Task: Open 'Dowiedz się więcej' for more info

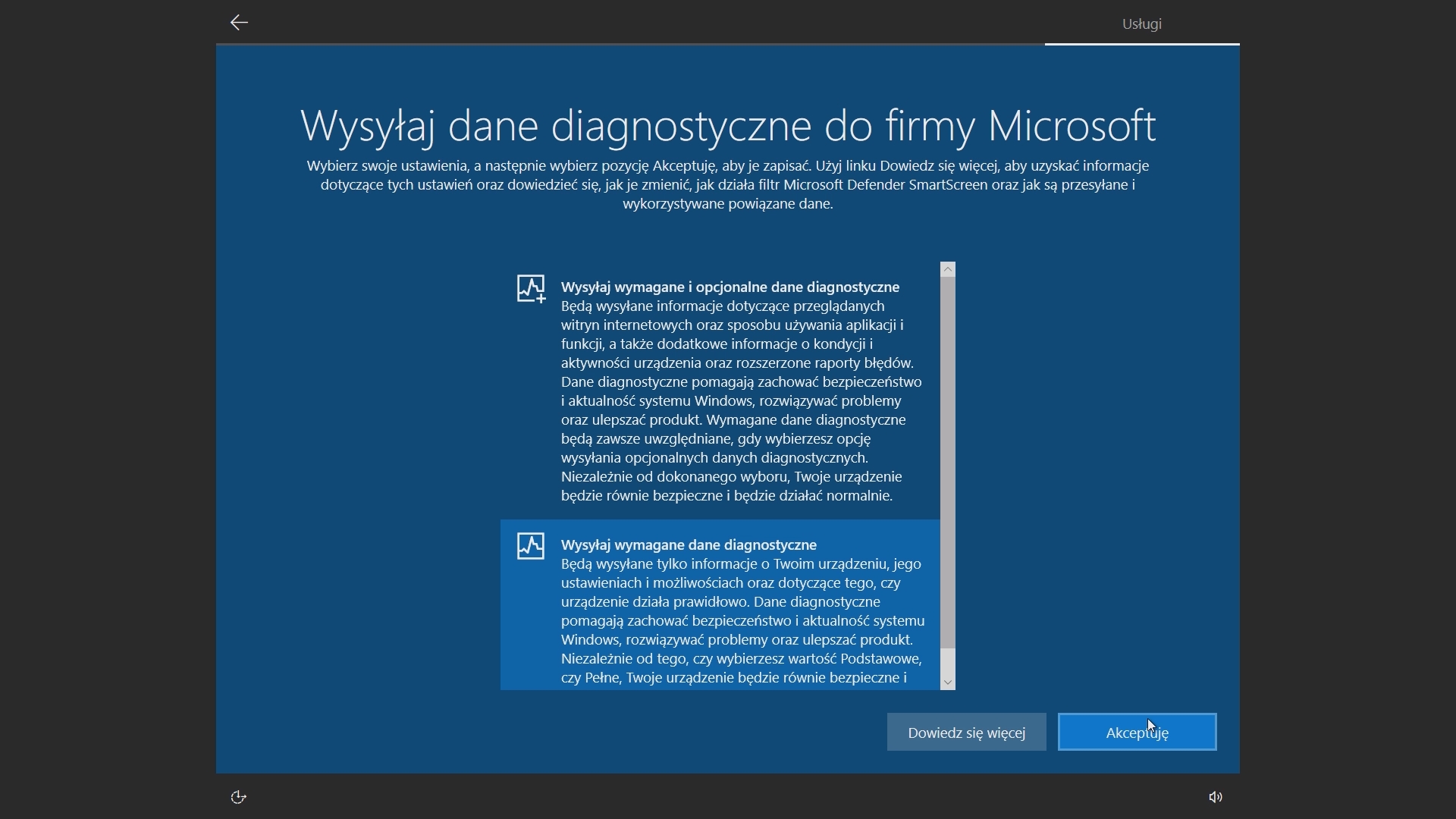Action: coord(967,732)
